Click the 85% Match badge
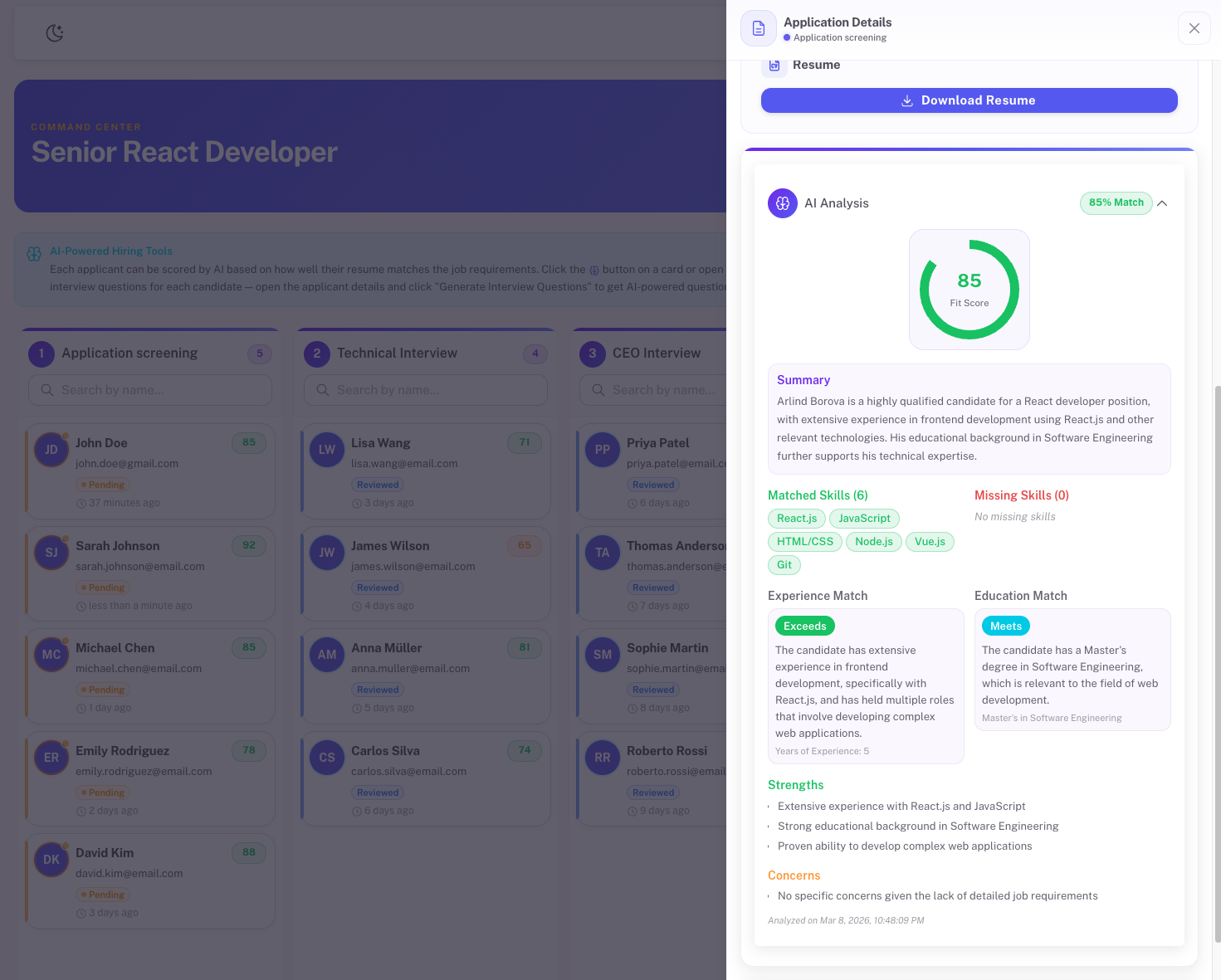Image resolution: width=1221 pixels, height=980 pixels. coord(1116,202)
